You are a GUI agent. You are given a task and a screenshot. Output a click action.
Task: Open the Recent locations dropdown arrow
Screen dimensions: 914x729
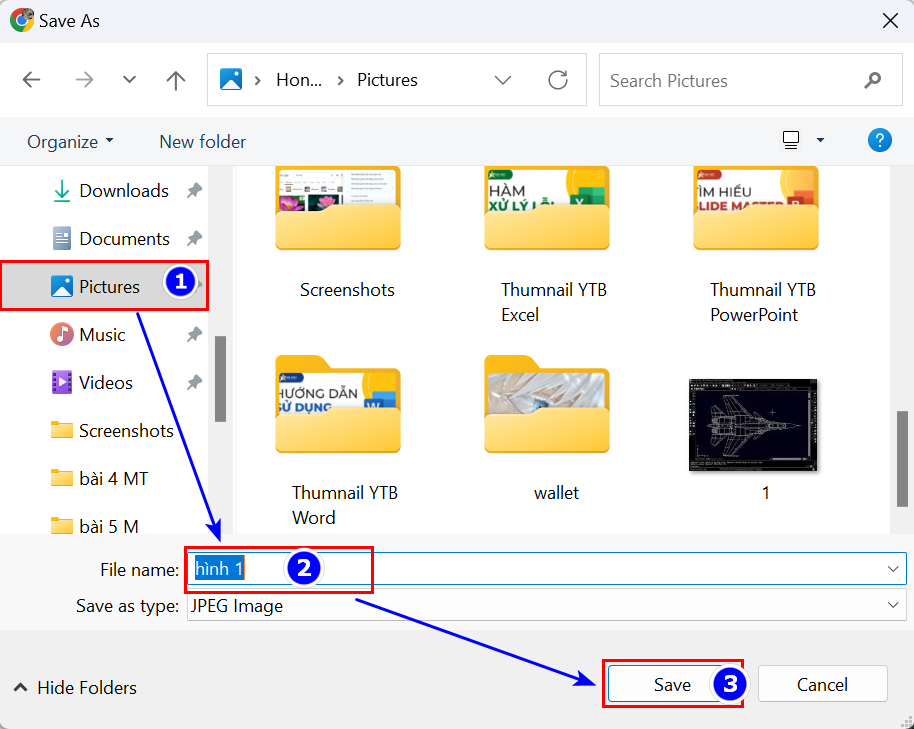click(129, 80)
